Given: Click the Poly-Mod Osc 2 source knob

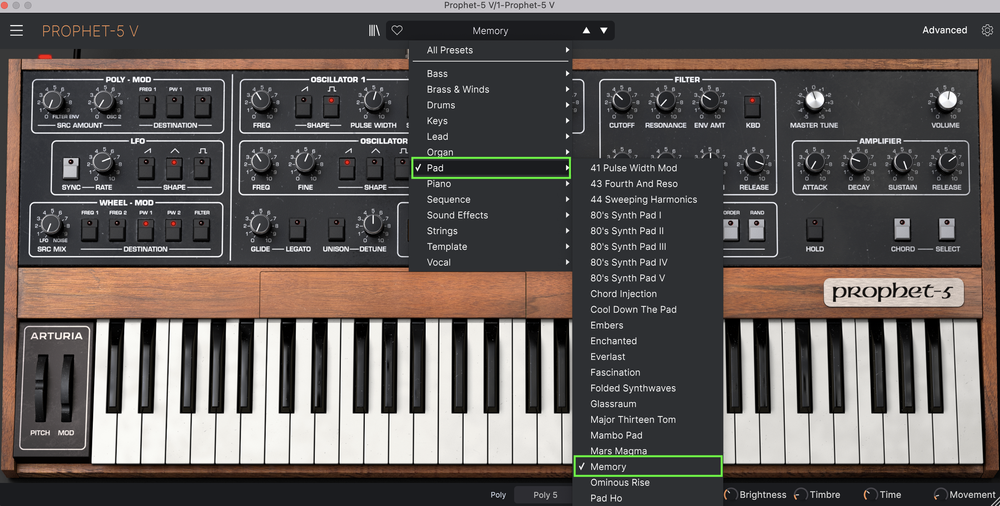Looking at the screenshot, I should [103, 100].
